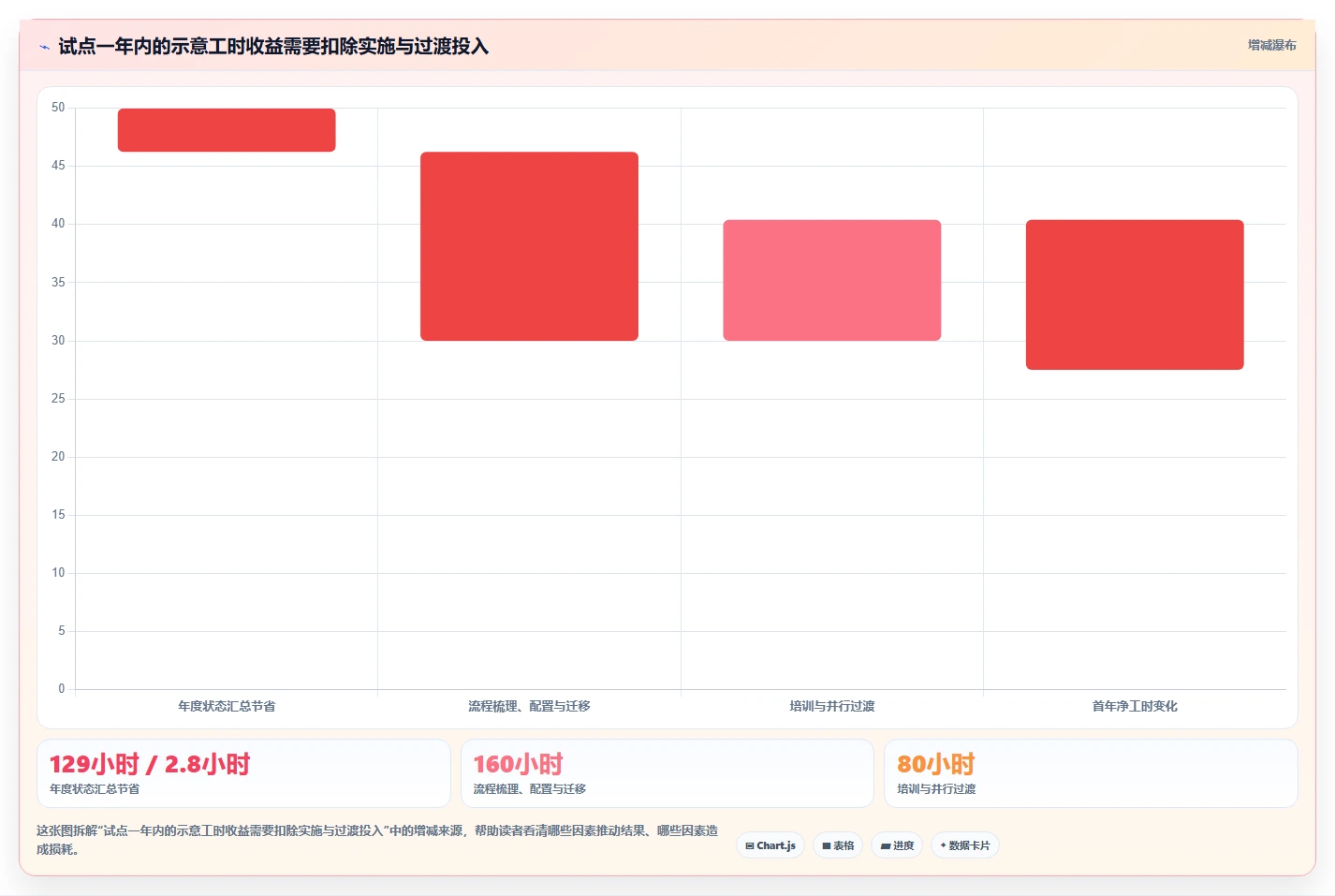The image size is (1335, 896).
Task: Click the 年度状态汇总节省 bar in the chart
Action: pyautogui.click(x=227, y=130)
